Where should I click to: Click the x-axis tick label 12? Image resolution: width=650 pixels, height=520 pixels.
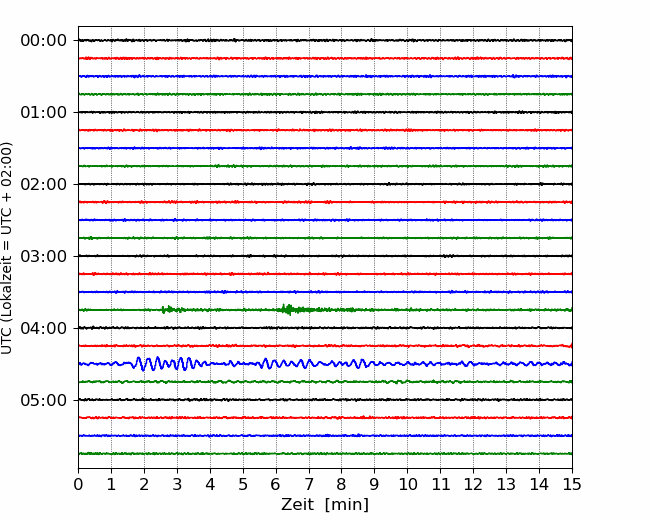pos(473,484)
